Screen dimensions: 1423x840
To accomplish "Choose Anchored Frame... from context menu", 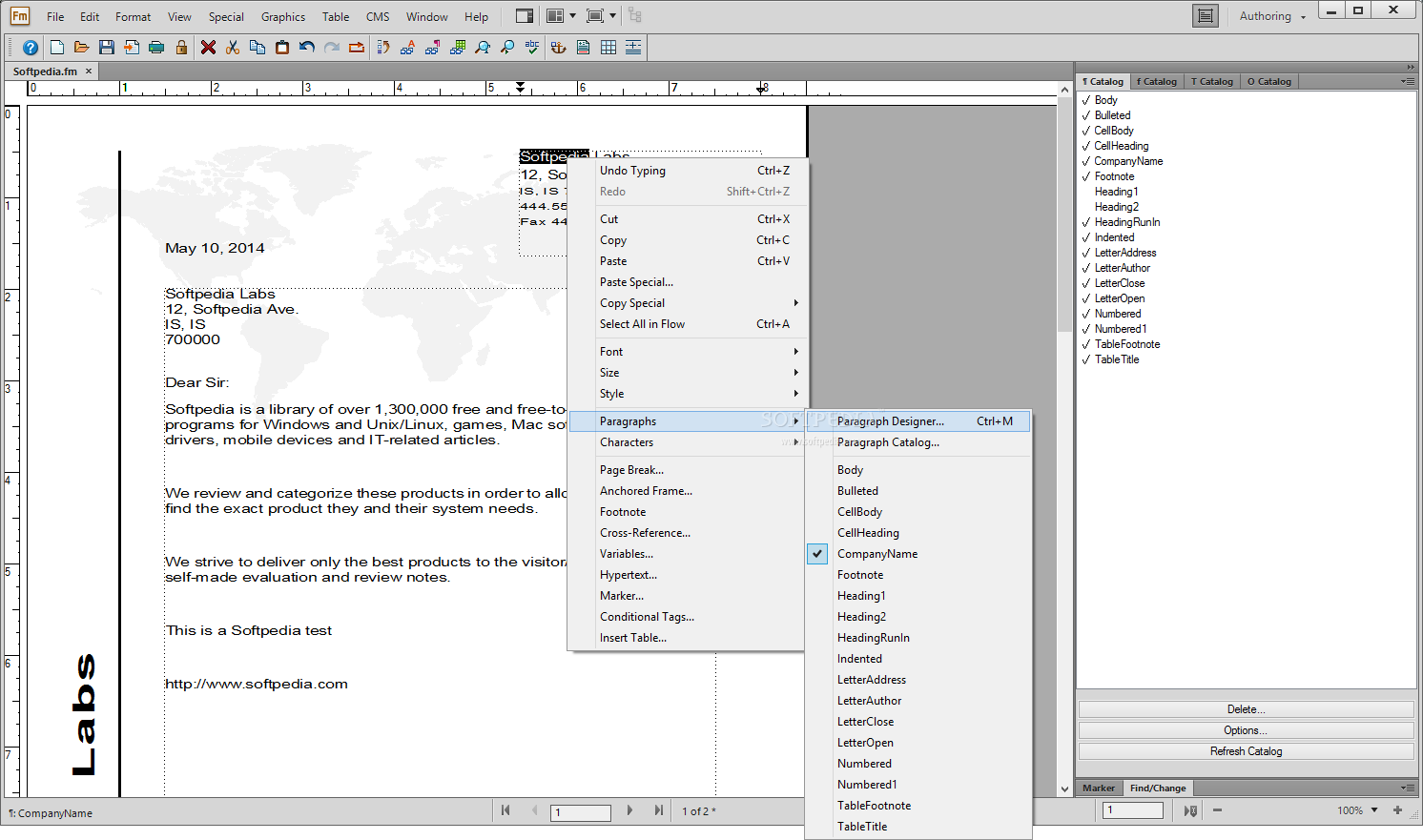I will pos(688,491).
